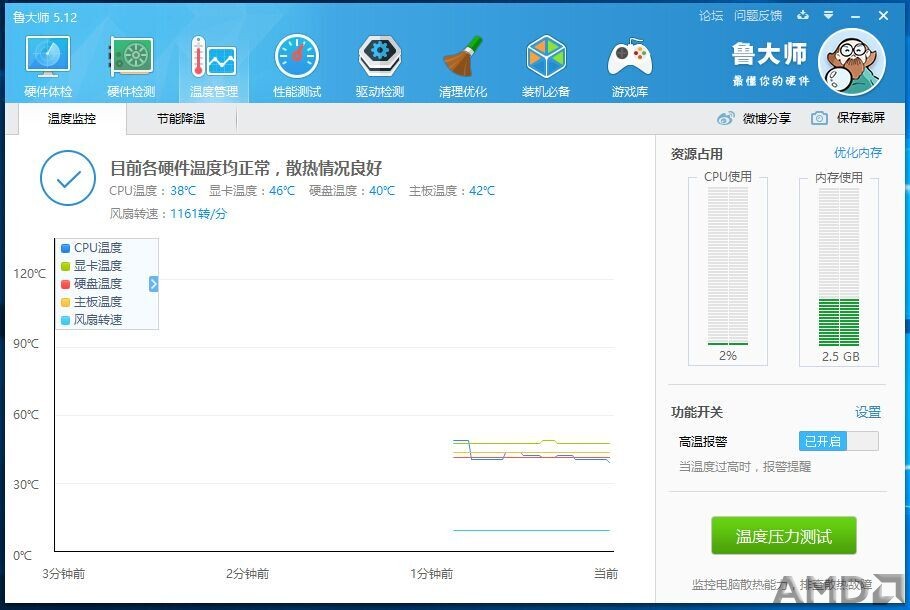The width and height of the screenshot is (910, 610).
Task: Click the 鲁大师 mascot avatar
Action: coord(852,62)
